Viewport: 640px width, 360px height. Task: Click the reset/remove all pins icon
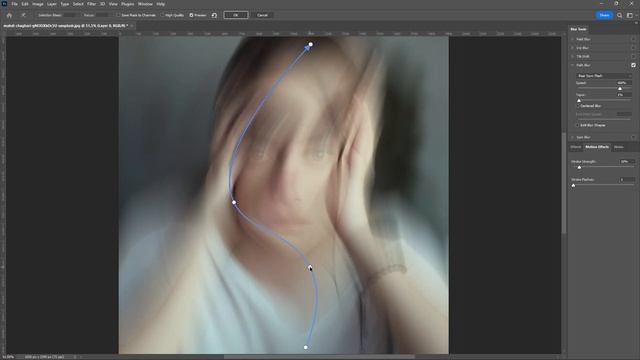pos(214,15)
